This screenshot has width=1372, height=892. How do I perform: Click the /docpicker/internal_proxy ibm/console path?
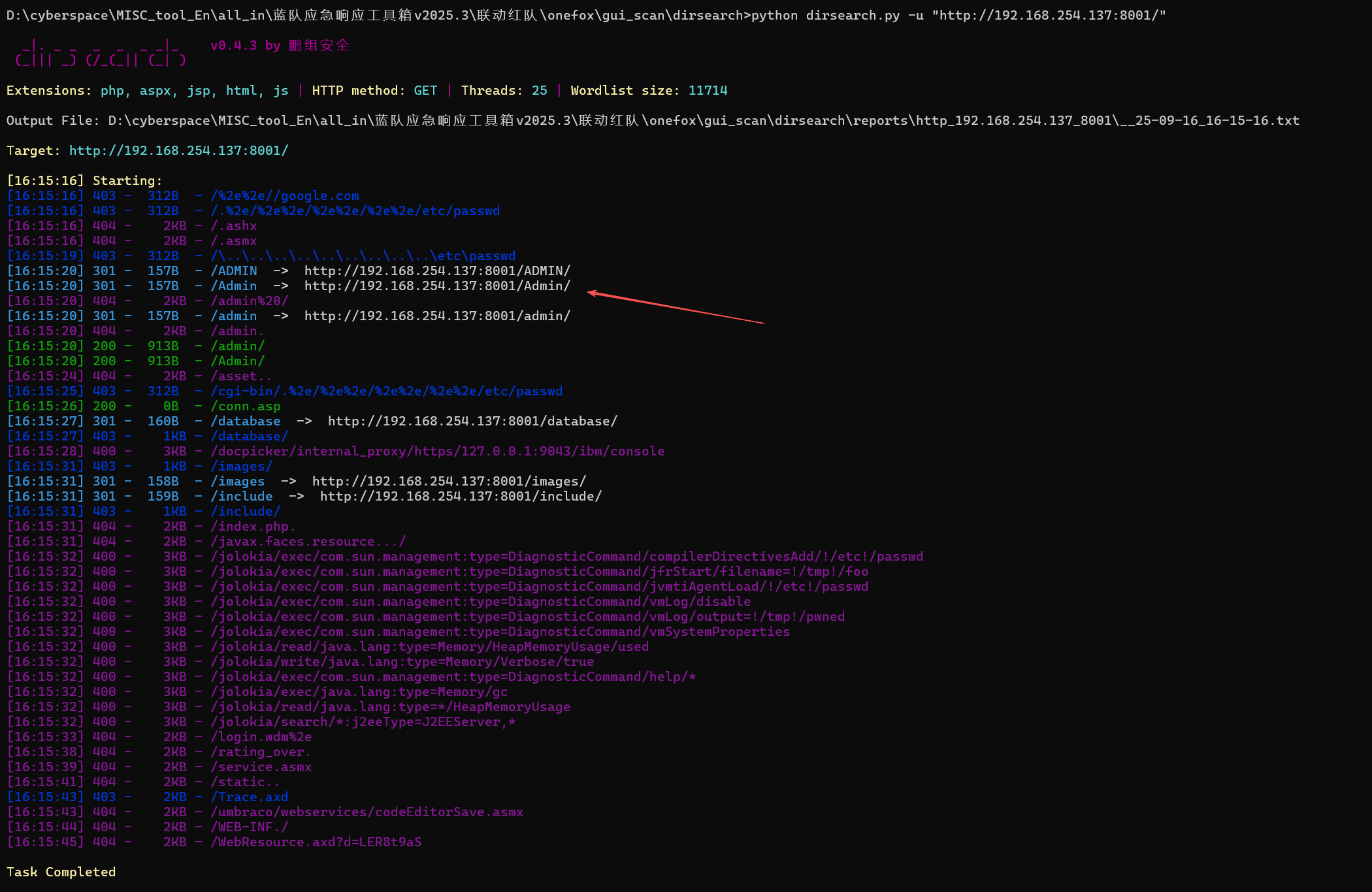click(437, 451)
